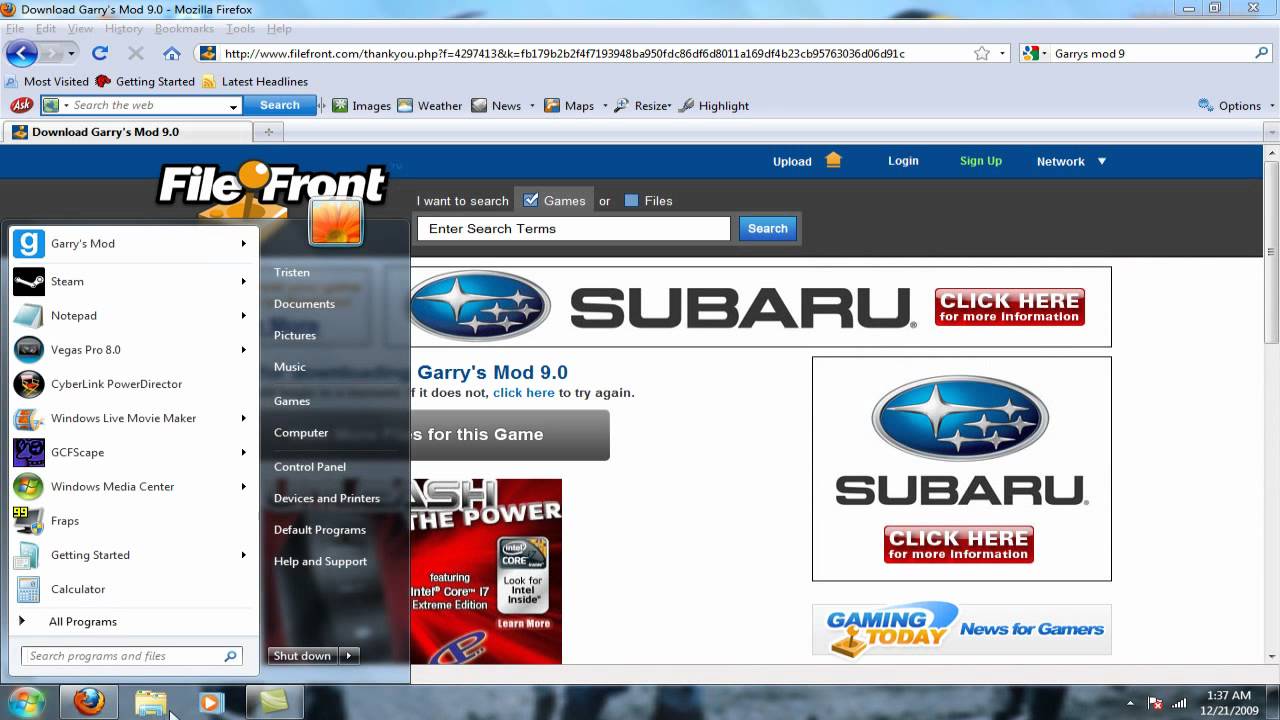Expand the Notepad jump list arrow
Screen dimensions: 1280x720
tap(243, 315)
